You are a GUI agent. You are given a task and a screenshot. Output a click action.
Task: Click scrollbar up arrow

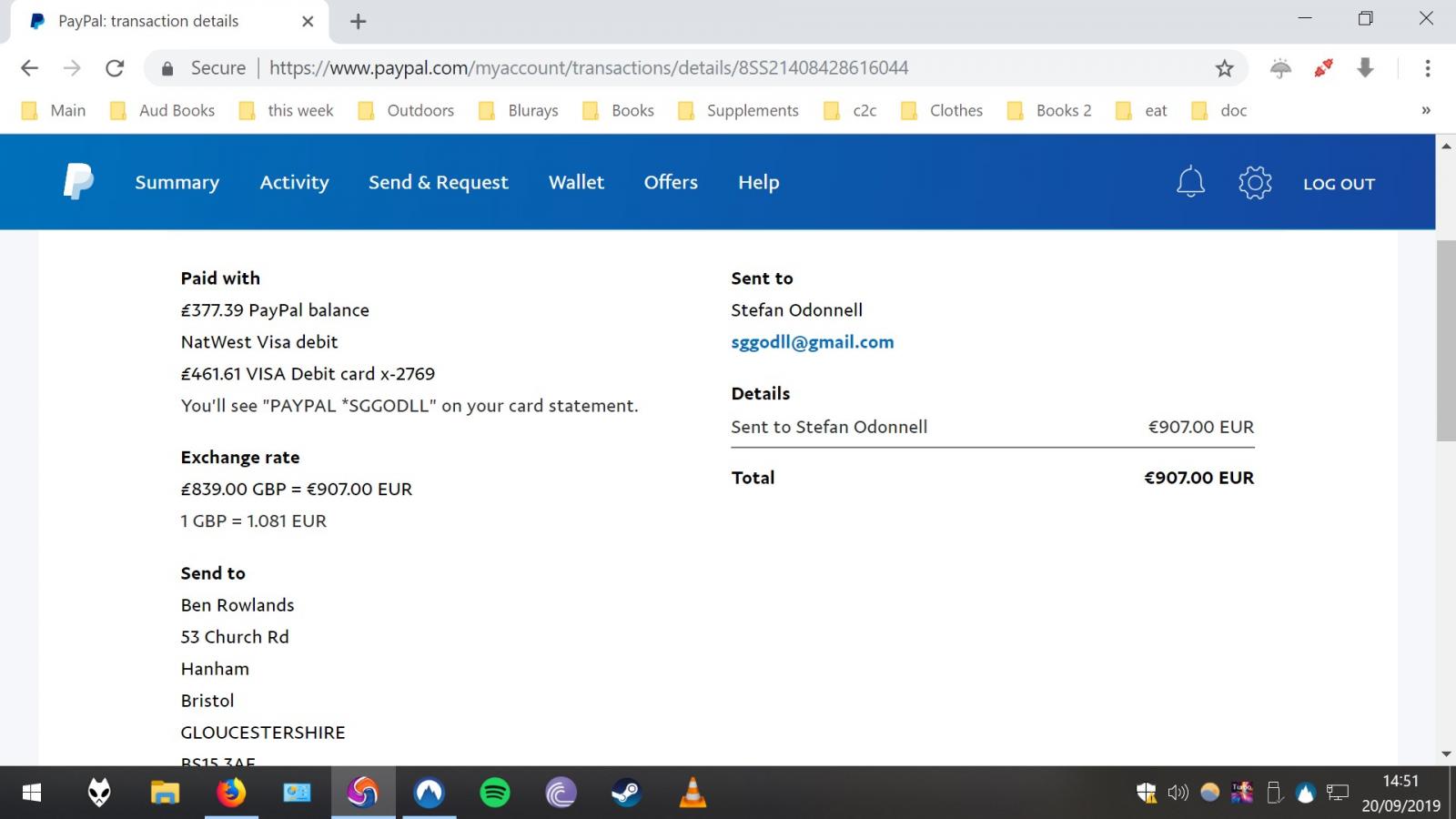[x=1446, y=146]
